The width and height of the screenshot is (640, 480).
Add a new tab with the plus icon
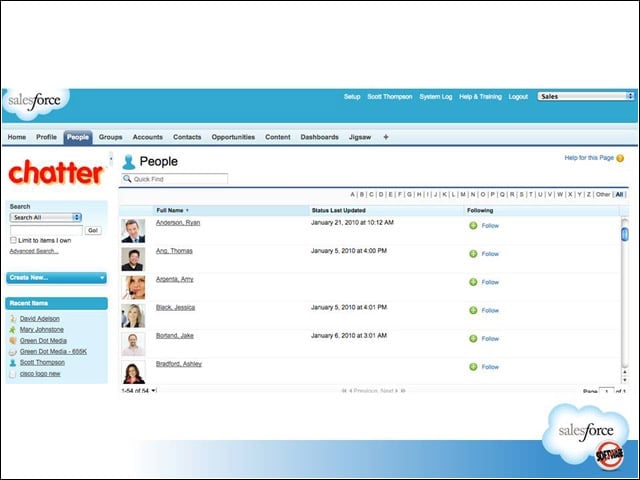(x=386, y=137)
